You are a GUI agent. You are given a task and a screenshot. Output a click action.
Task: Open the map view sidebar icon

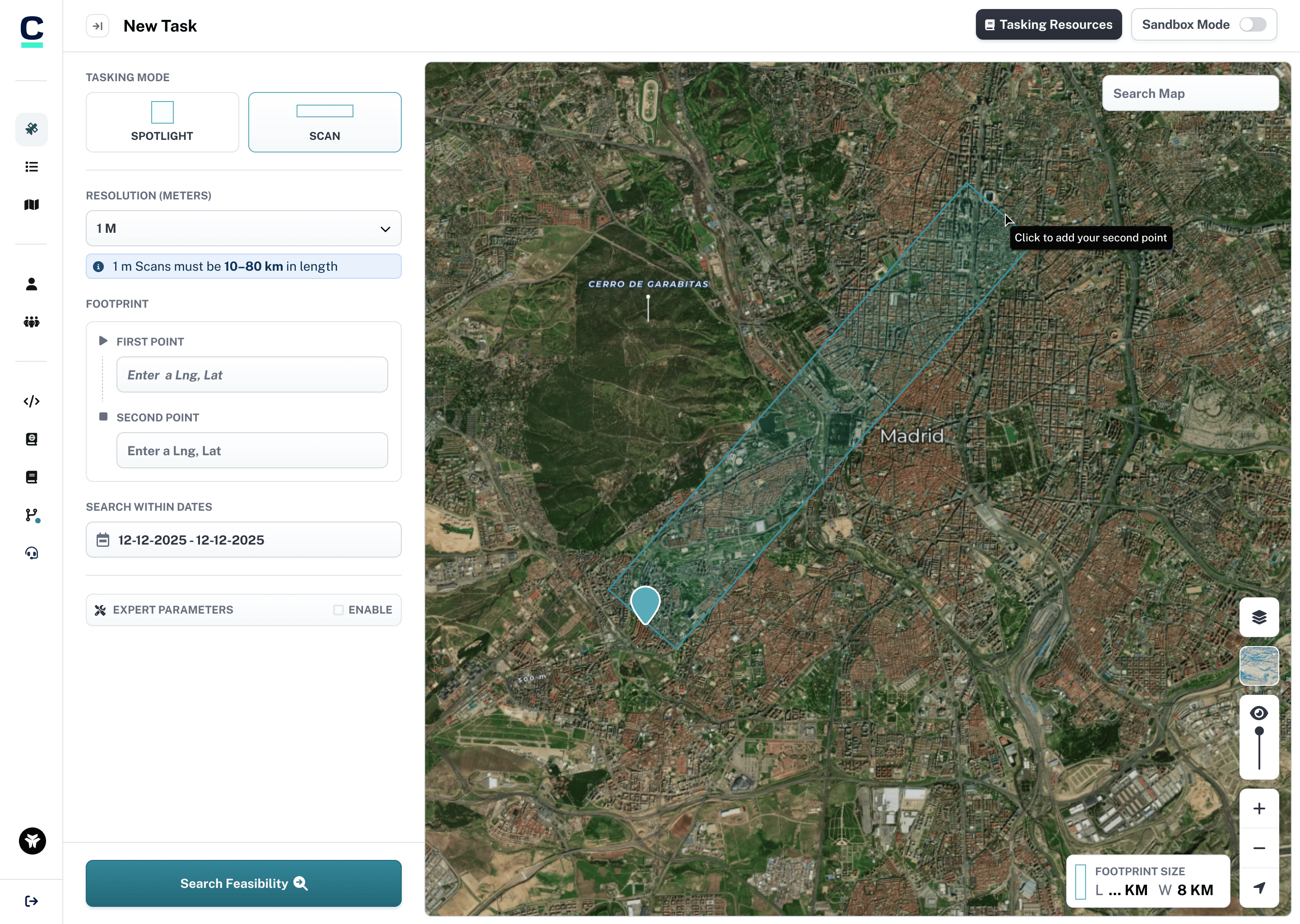(x=32, y=205)
